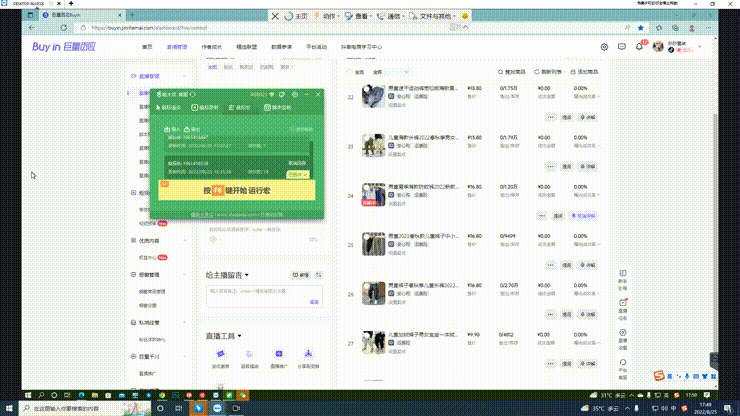Screen dimensions: 740x416
Task: Open 分享数据榜 tool icon in 直播工具
Action: (306, 356)
